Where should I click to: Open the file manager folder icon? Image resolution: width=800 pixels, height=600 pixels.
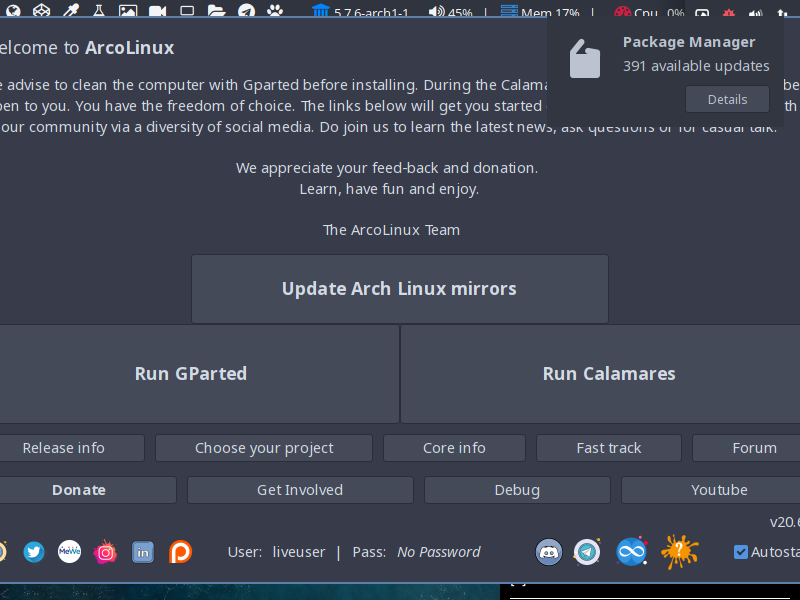(216, 11)
